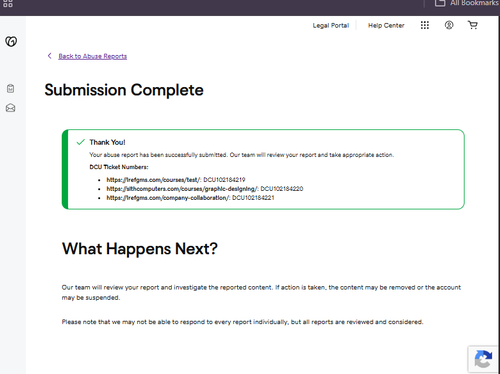Open the clipboard reports icon in sidebar

[x=11, y=88]
